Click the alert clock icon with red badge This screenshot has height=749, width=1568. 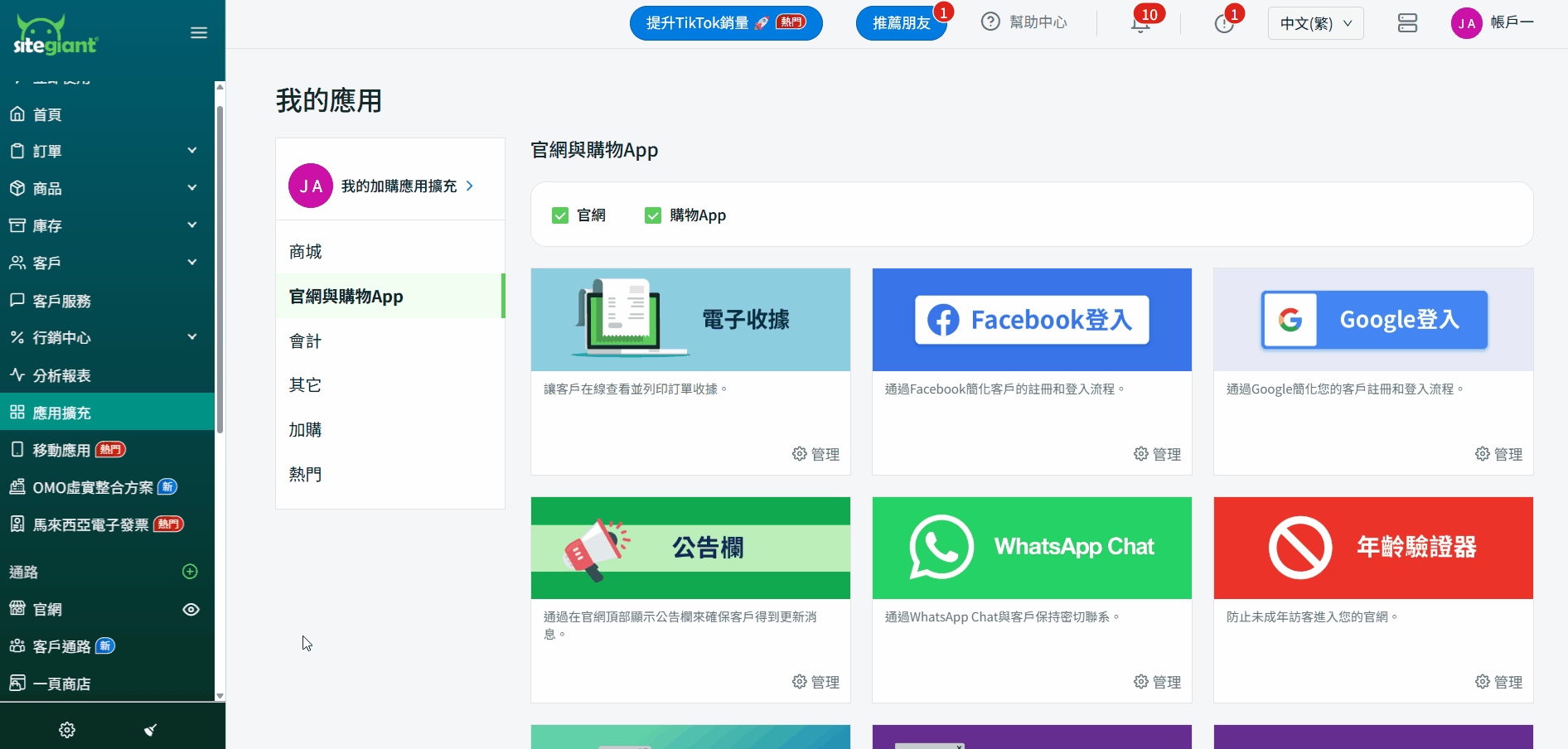pyautogui.click(x=1224, y=24)
